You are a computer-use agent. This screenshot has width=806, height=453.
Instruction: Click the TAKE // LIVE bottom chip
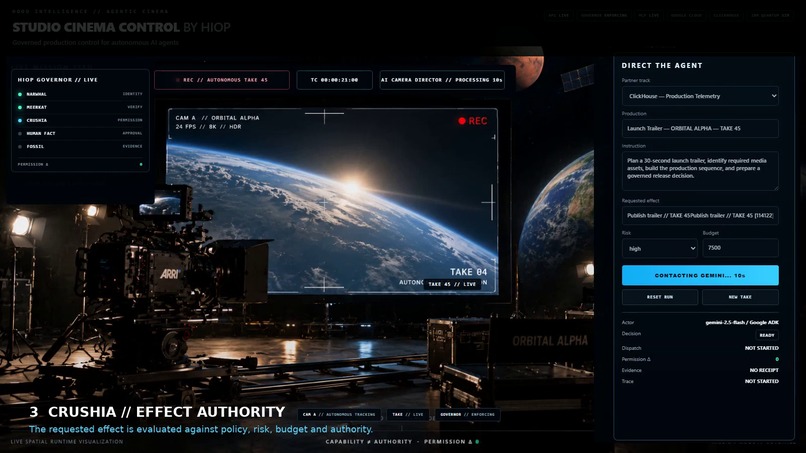[x=408, y=414]
